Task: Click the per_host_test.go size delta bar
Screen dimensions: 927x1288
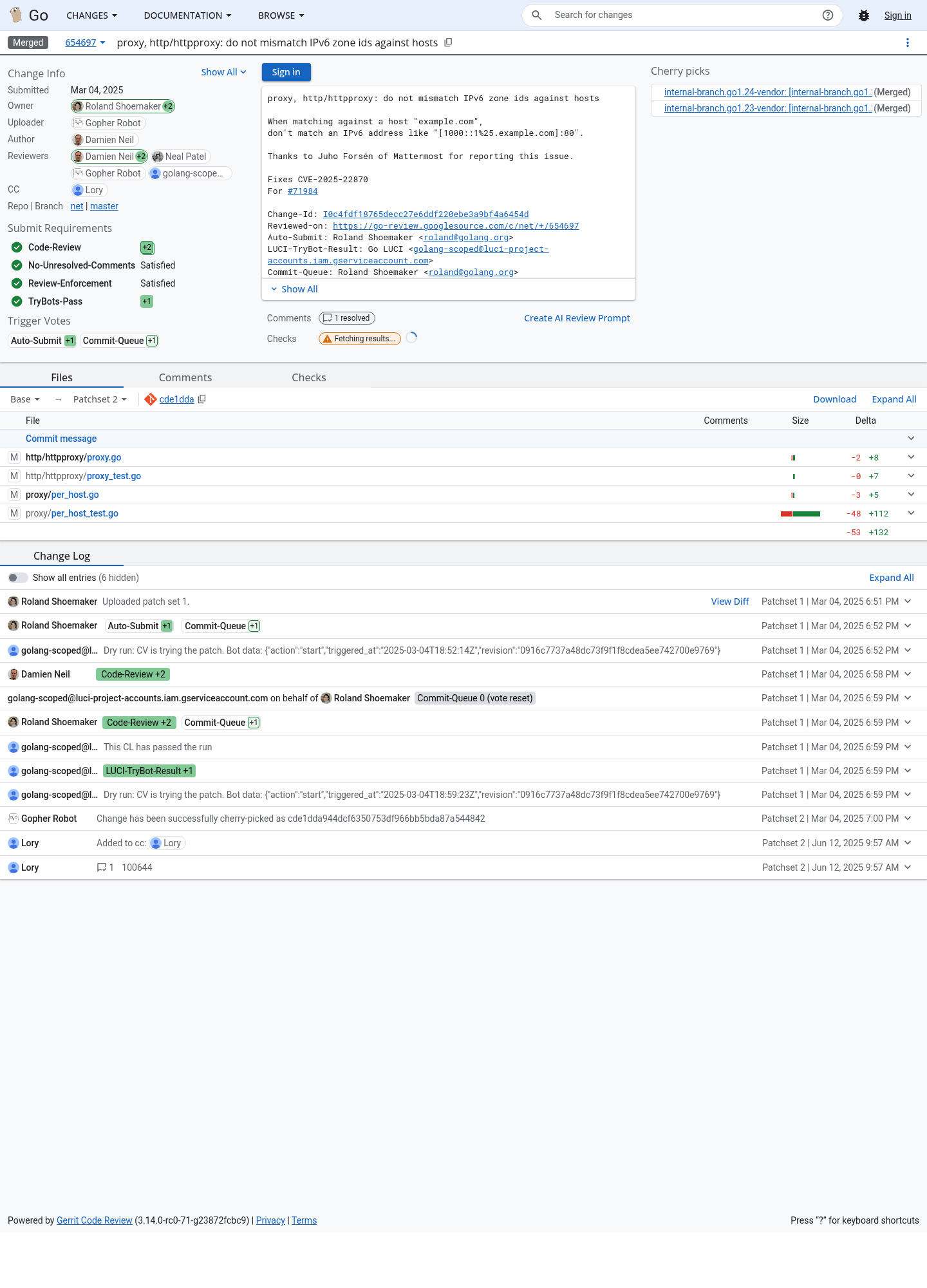Action: (x=800, y=514)
